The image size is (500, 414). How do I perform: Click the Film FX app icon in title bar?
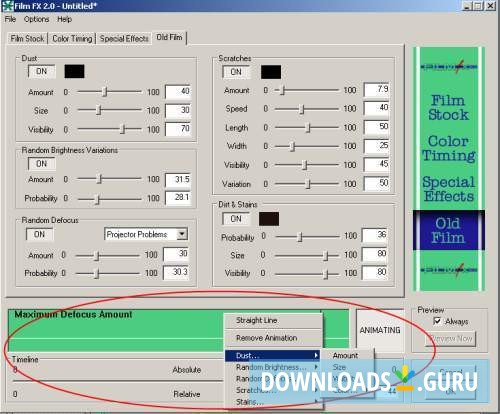point(7,6)
